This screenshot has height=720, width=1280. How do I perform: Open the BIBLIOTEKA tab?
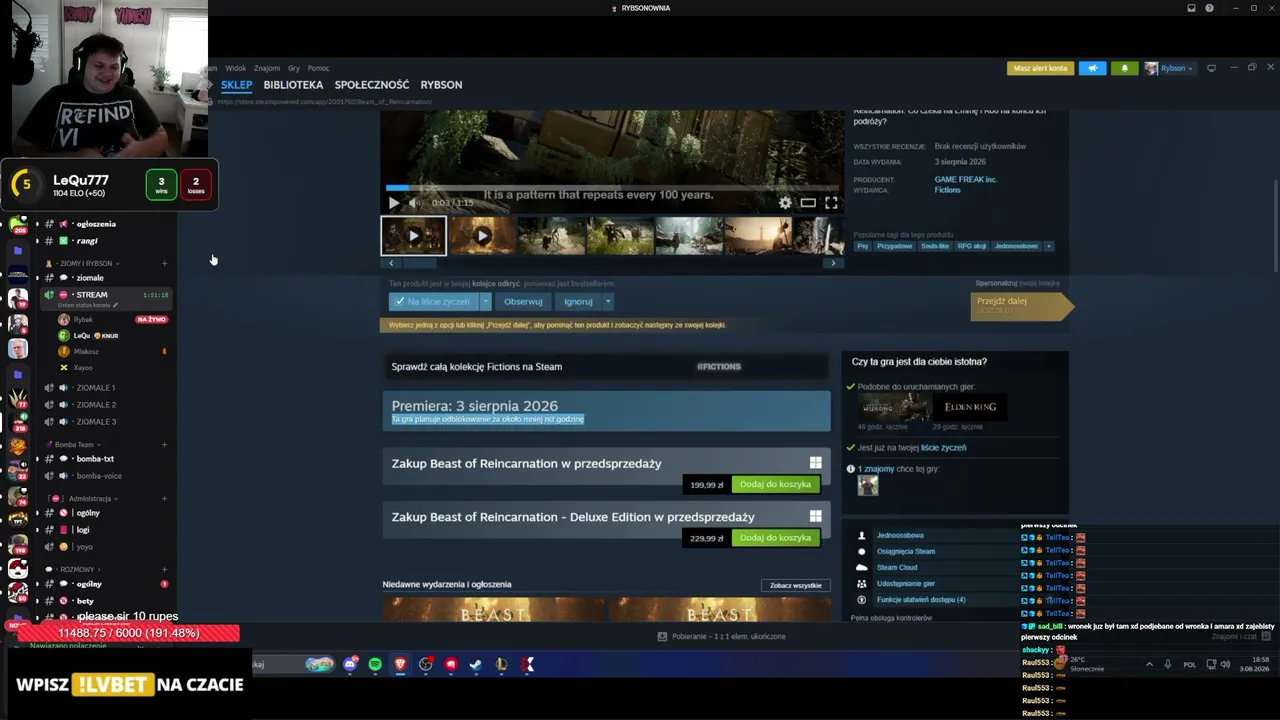(293, 85)
